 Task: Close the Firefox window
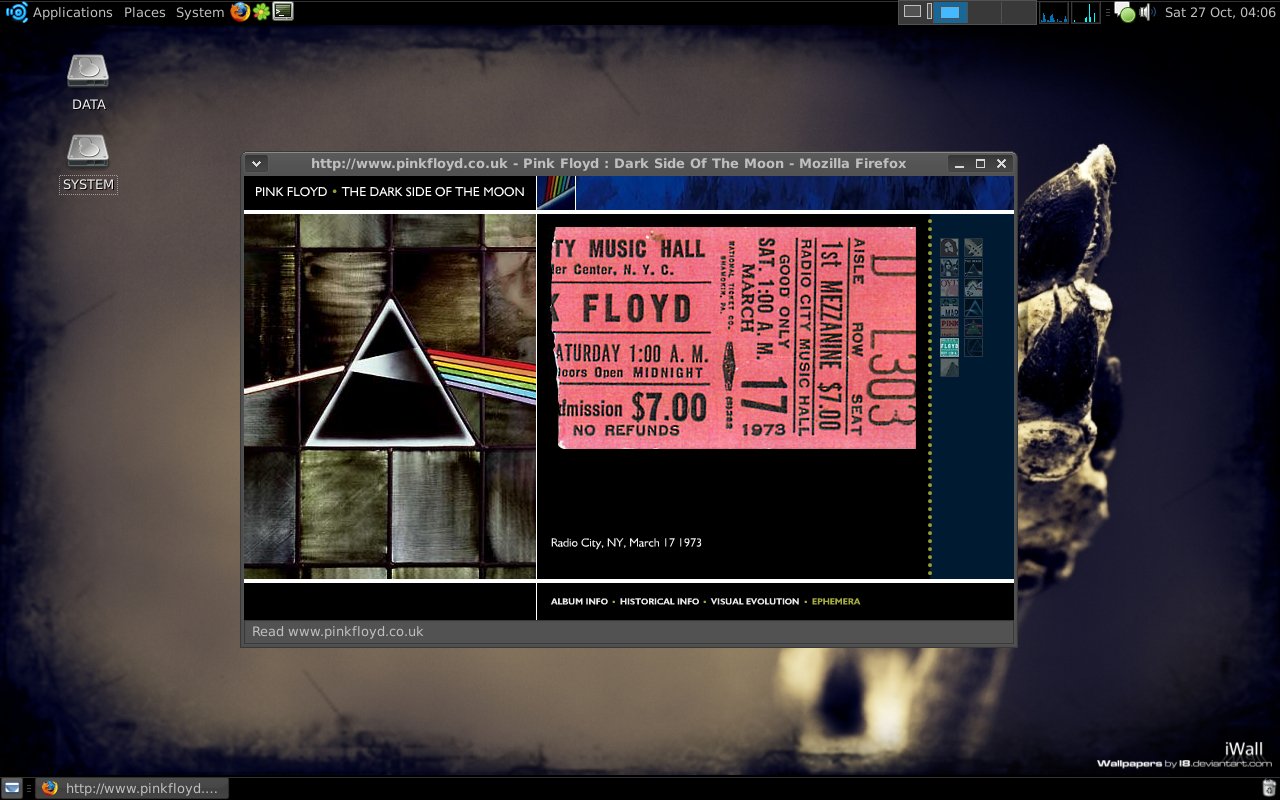click(x=1001, y=163)
